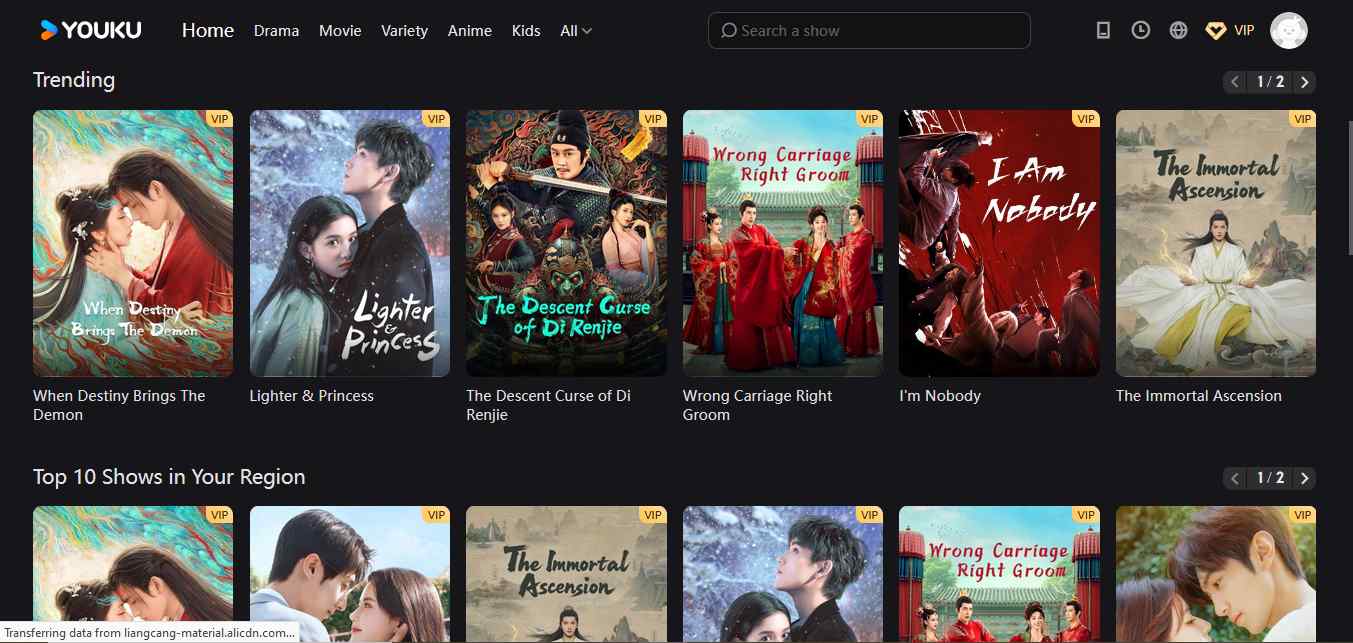Click Top 10 poster Wrong Carriage Right Groom
The image size is (1353, 643).
tap(999, 574)
